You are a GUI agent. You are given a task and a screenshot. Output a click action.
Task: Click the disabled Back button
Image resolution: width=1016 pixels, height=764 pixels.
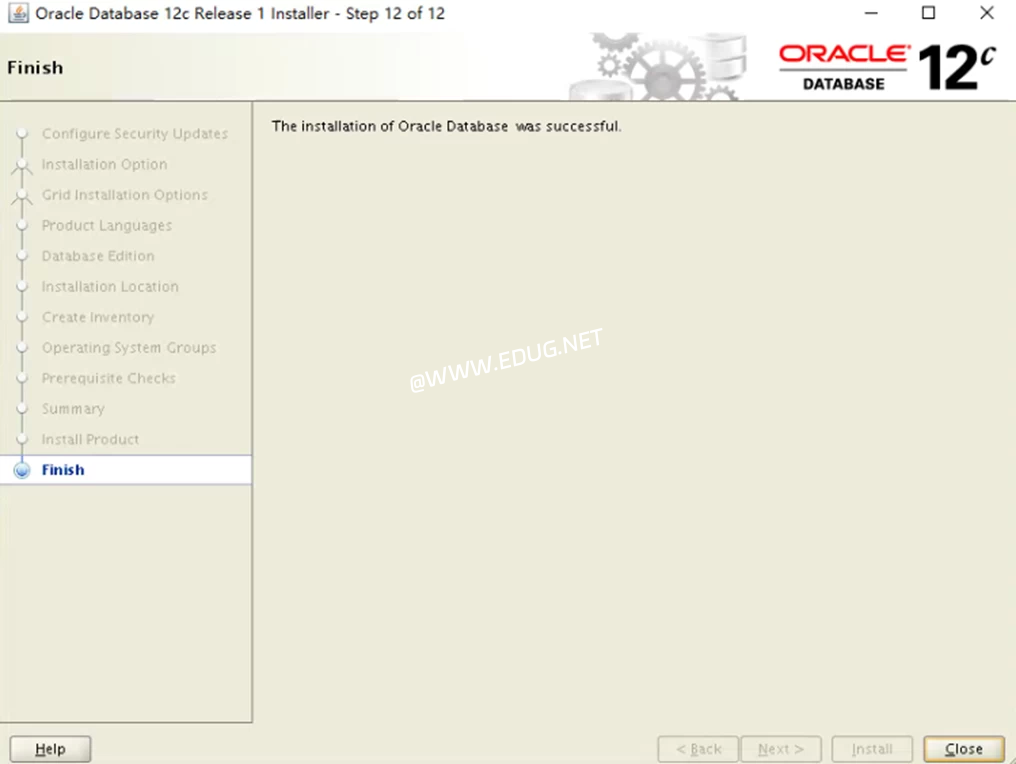pos(698,748)
